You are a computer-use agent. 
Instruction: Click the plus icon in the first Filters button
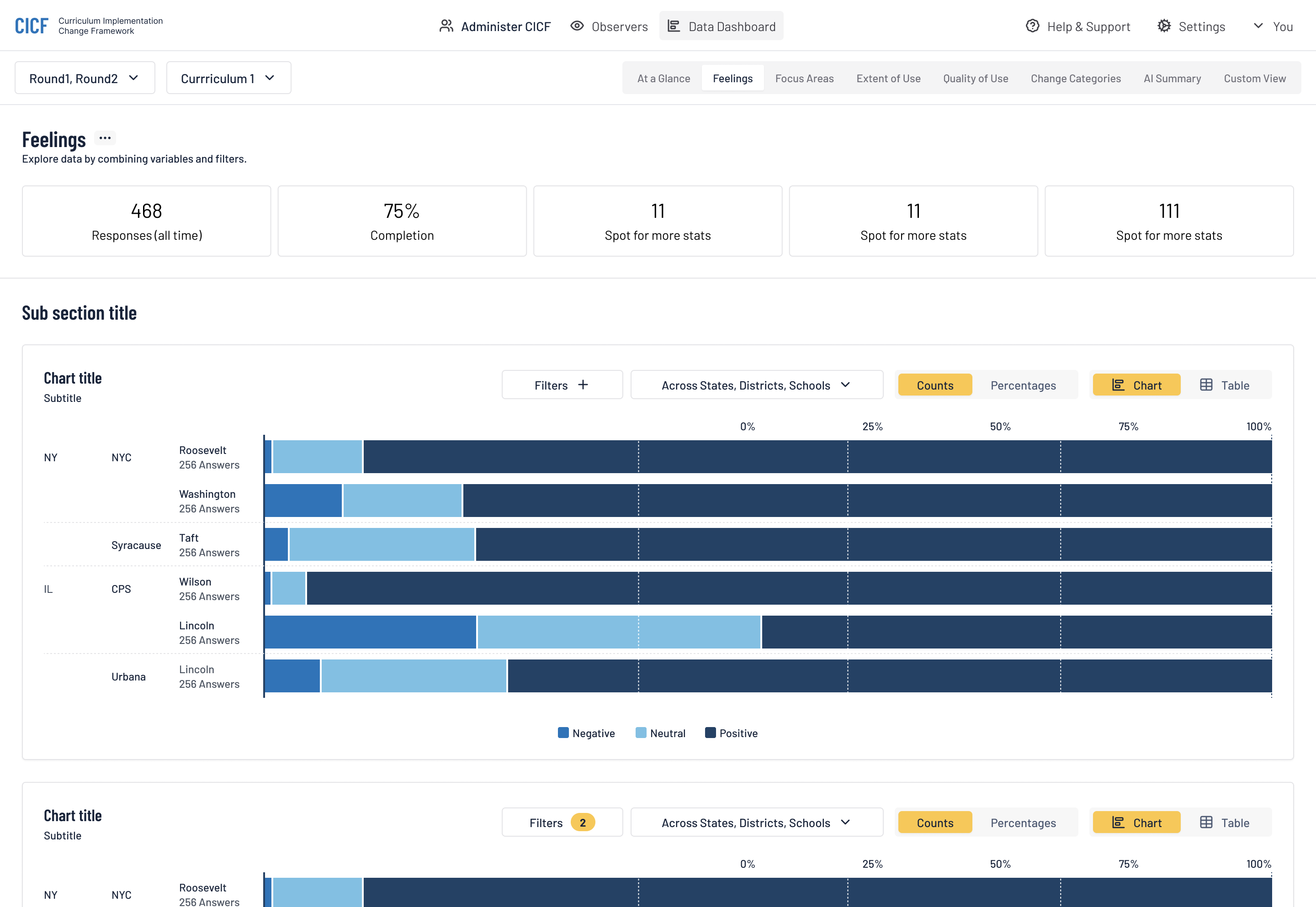coord(583,385)
